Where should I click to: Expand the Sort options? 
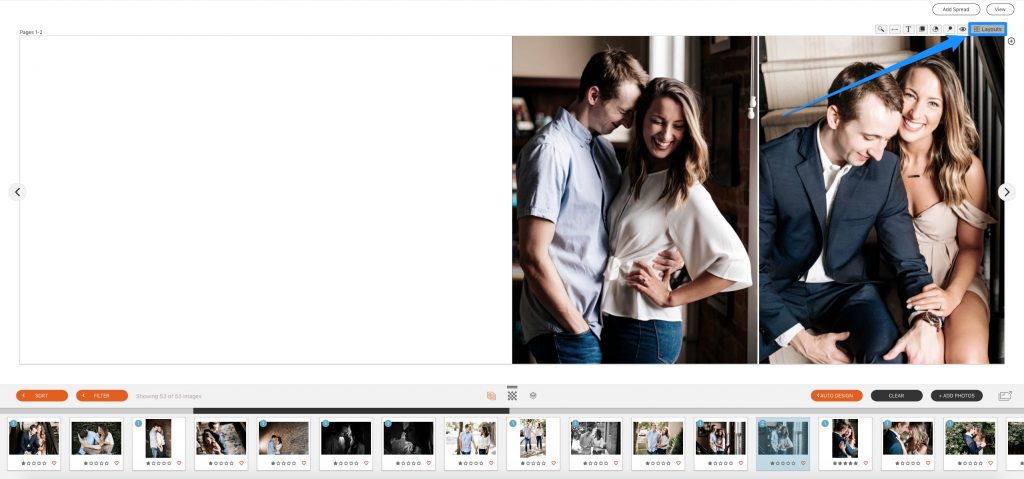click(x=42, y=396)
